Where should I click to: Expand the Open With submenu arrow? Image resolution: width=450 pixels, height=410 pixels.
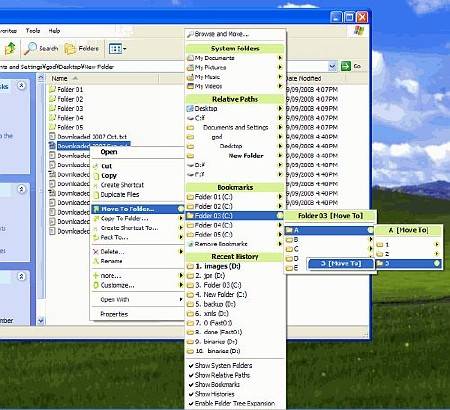click(181, 299)
